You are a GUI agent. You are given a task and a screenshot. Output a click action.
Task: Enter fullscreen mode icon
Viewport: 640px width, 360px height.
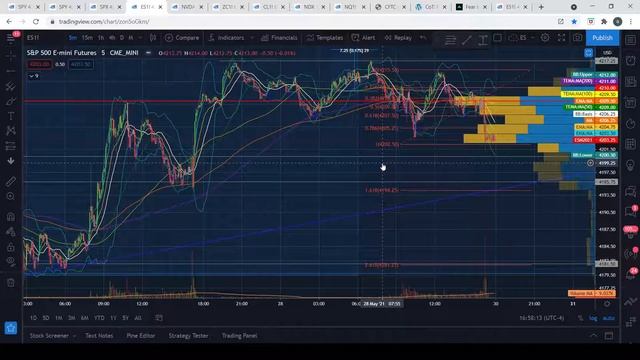point(562,38)
